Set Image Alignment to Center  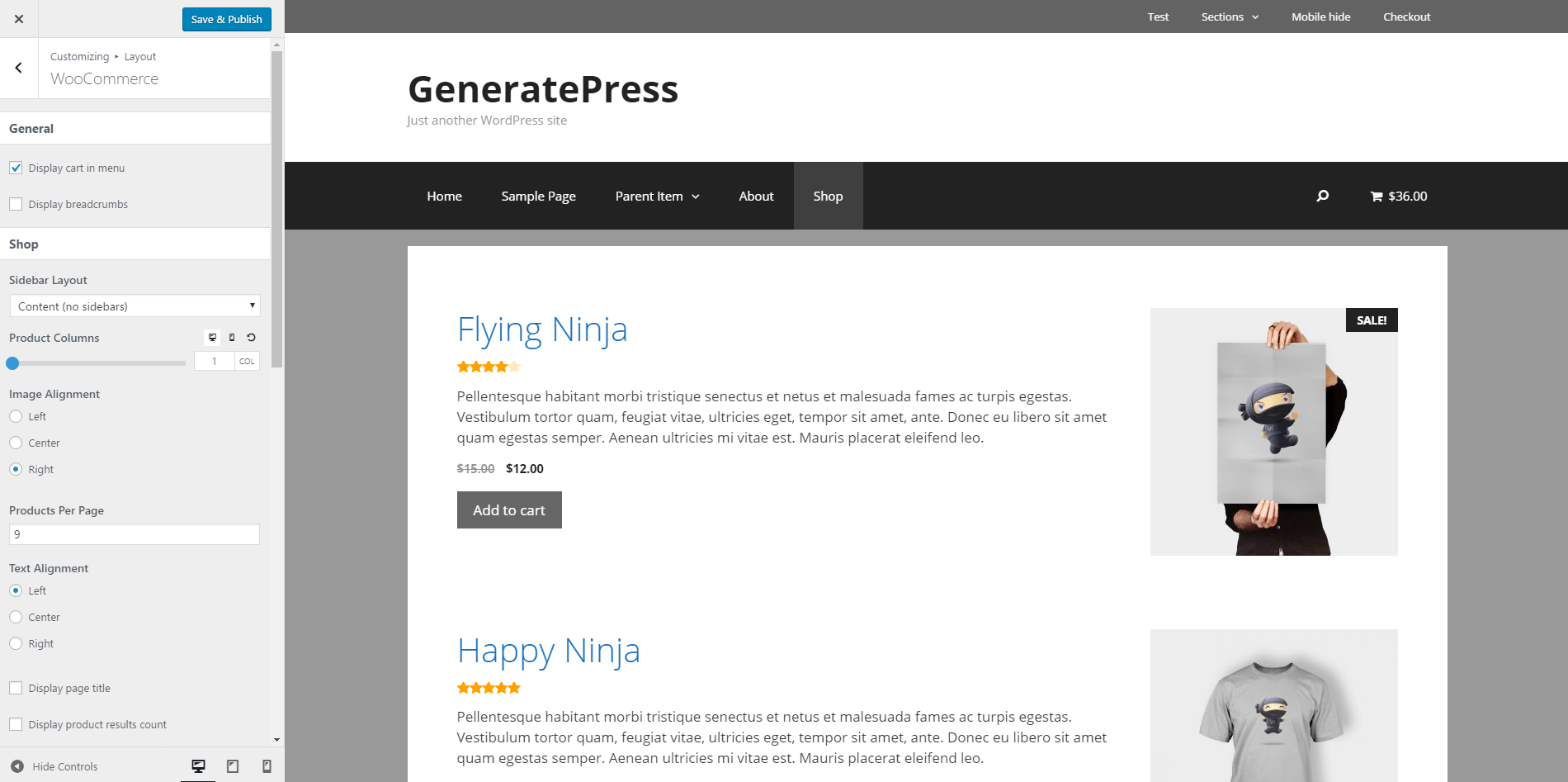click(16, 443)
